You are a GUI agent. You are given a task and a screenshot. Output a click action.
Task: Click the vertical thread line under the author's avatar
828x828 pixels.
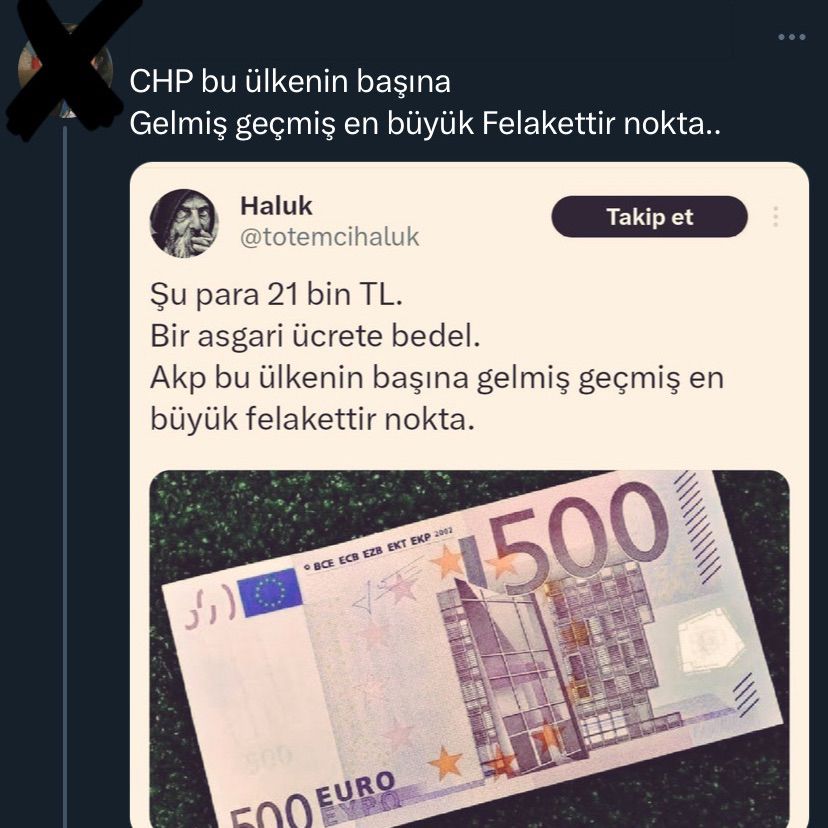pyautogui.click(x=65, y=475)
